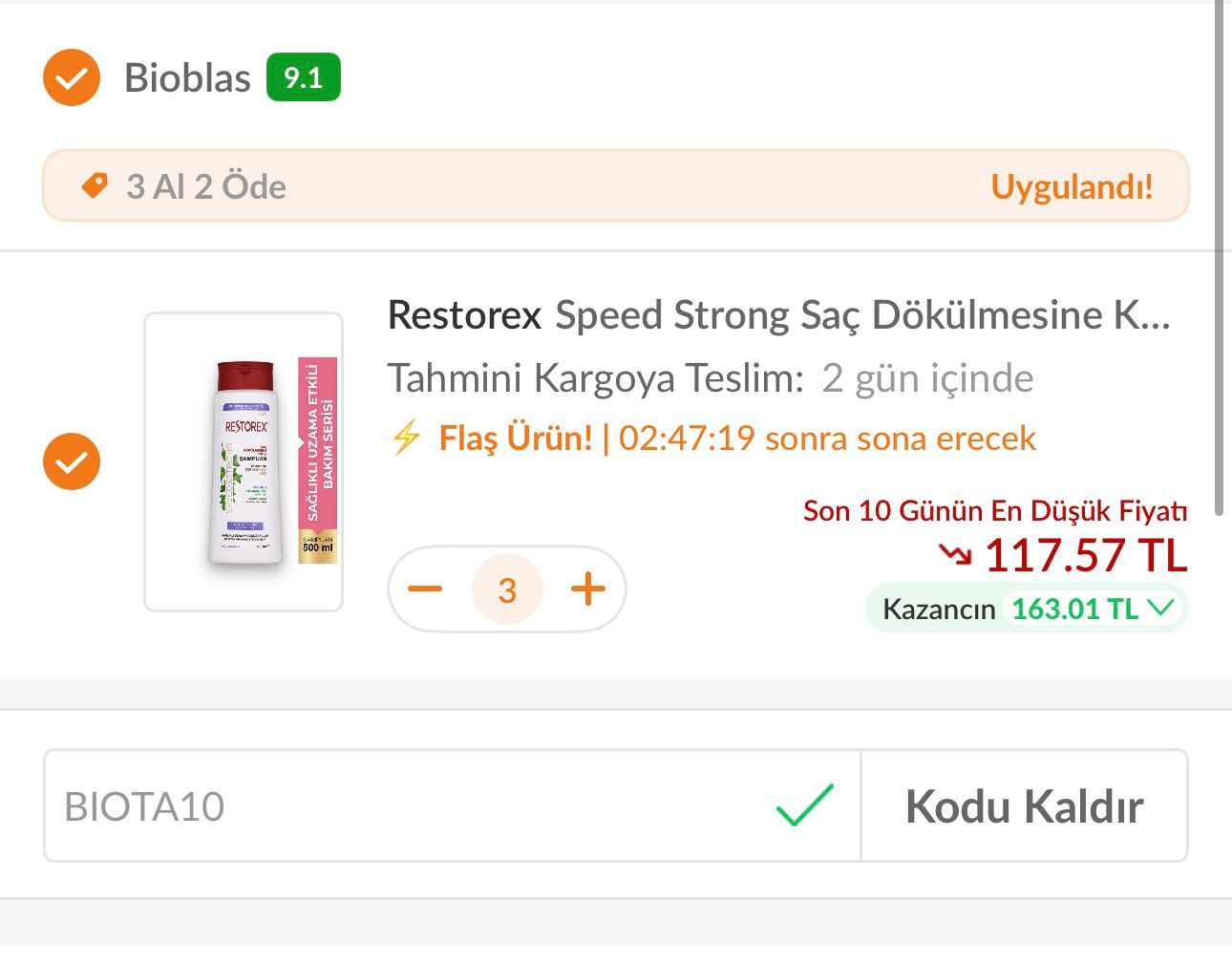Click the vertical scrollbar on the right
1232x965 pixels.
tap(1219, 258)
